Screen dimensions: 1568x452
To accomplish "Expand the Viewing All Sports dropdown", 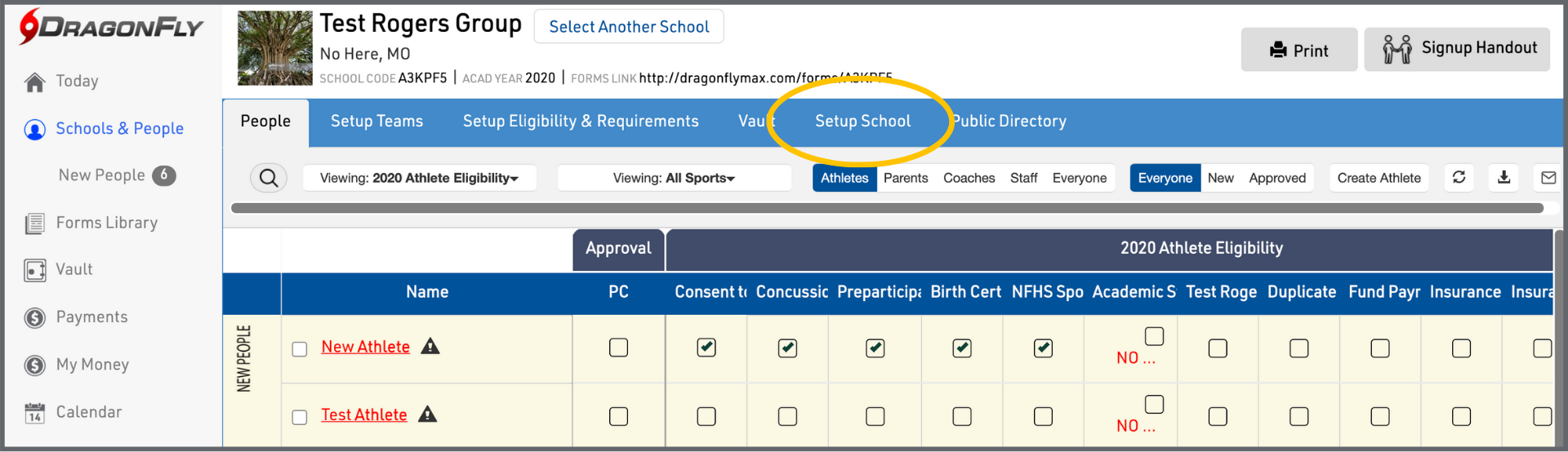I will coord(674,178).
